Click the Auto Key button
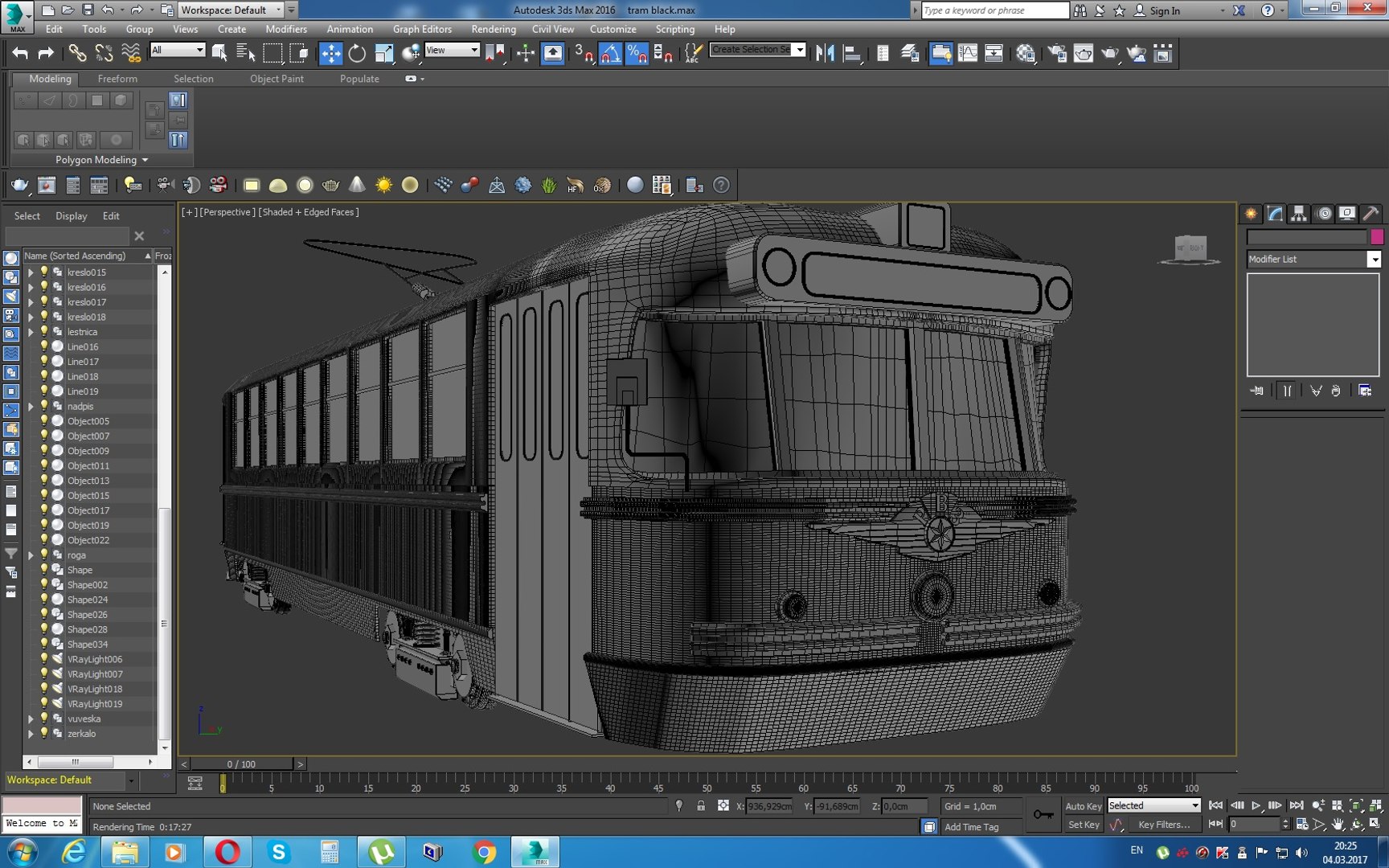This screenshot has width=1389, height=868. [x=1083, y=806]
